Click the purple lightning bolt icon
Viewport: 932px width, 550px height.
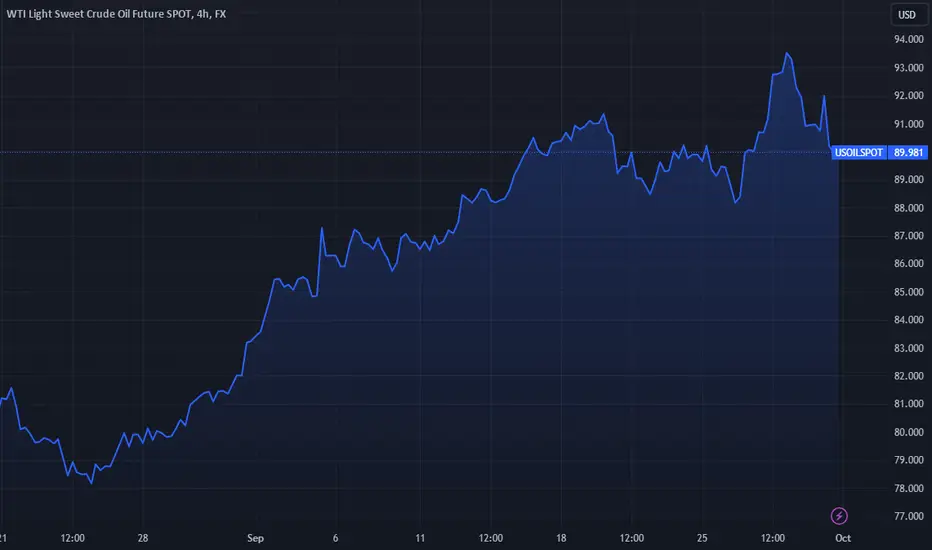(839, 516)
